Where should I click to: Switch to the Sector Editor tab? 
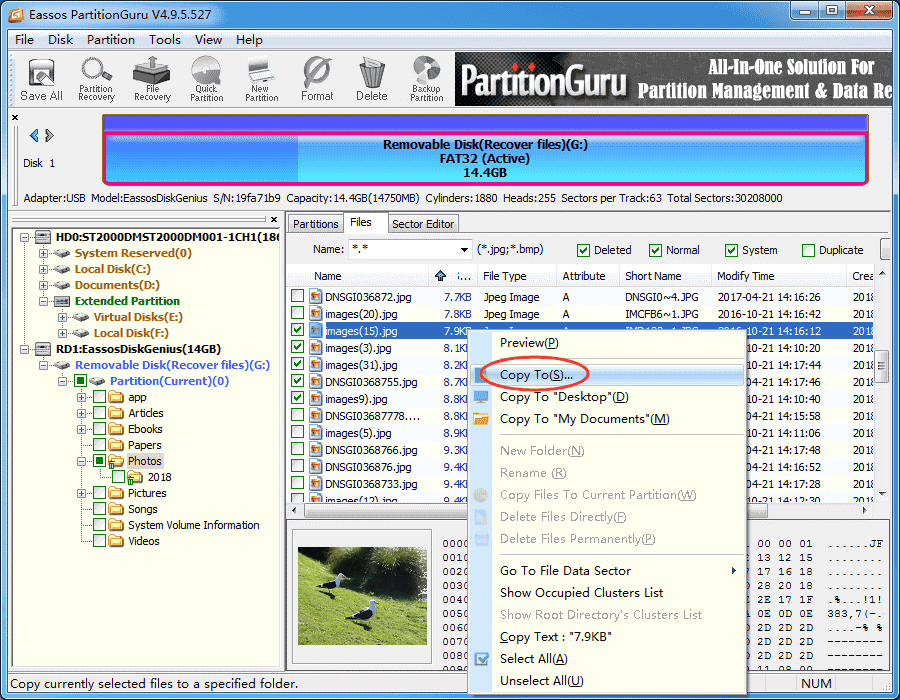[423, 224]
